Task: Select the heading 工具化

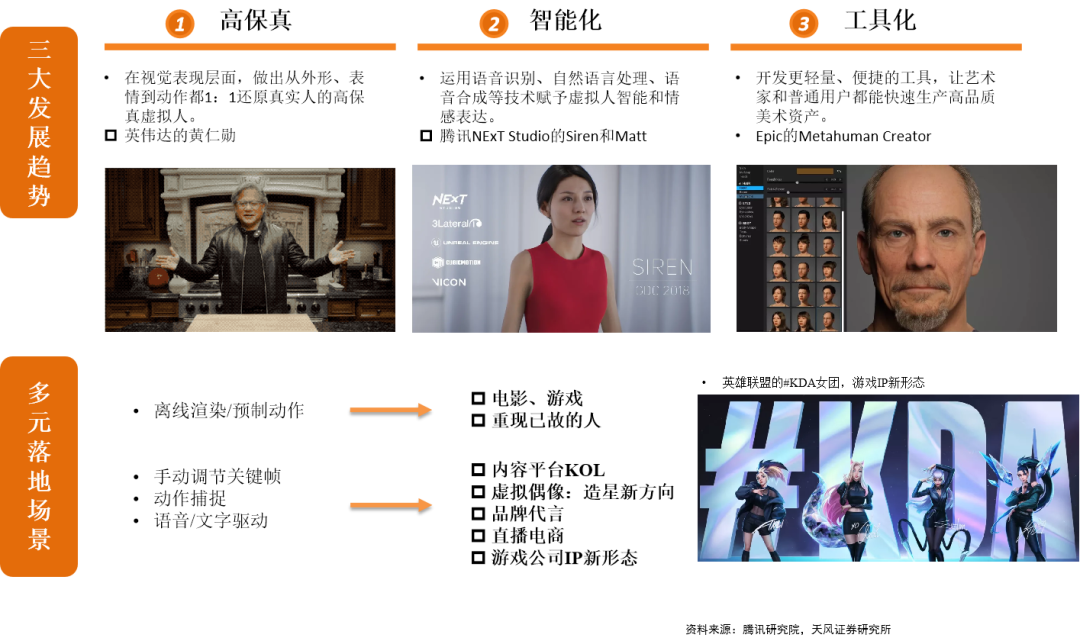Action: (880, 20)
